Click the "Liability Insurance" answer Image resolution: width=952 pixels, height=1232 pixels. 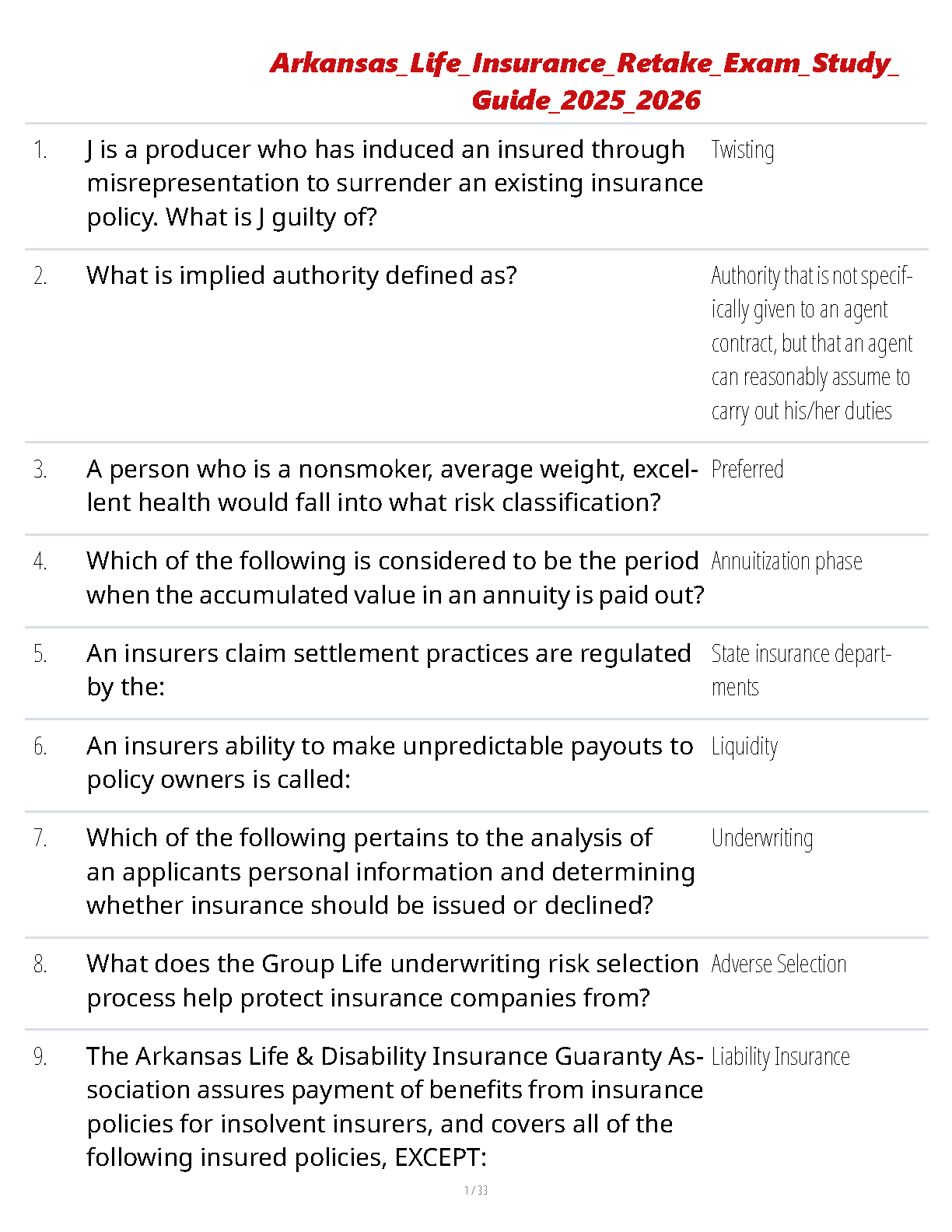tap(780, 1057)
